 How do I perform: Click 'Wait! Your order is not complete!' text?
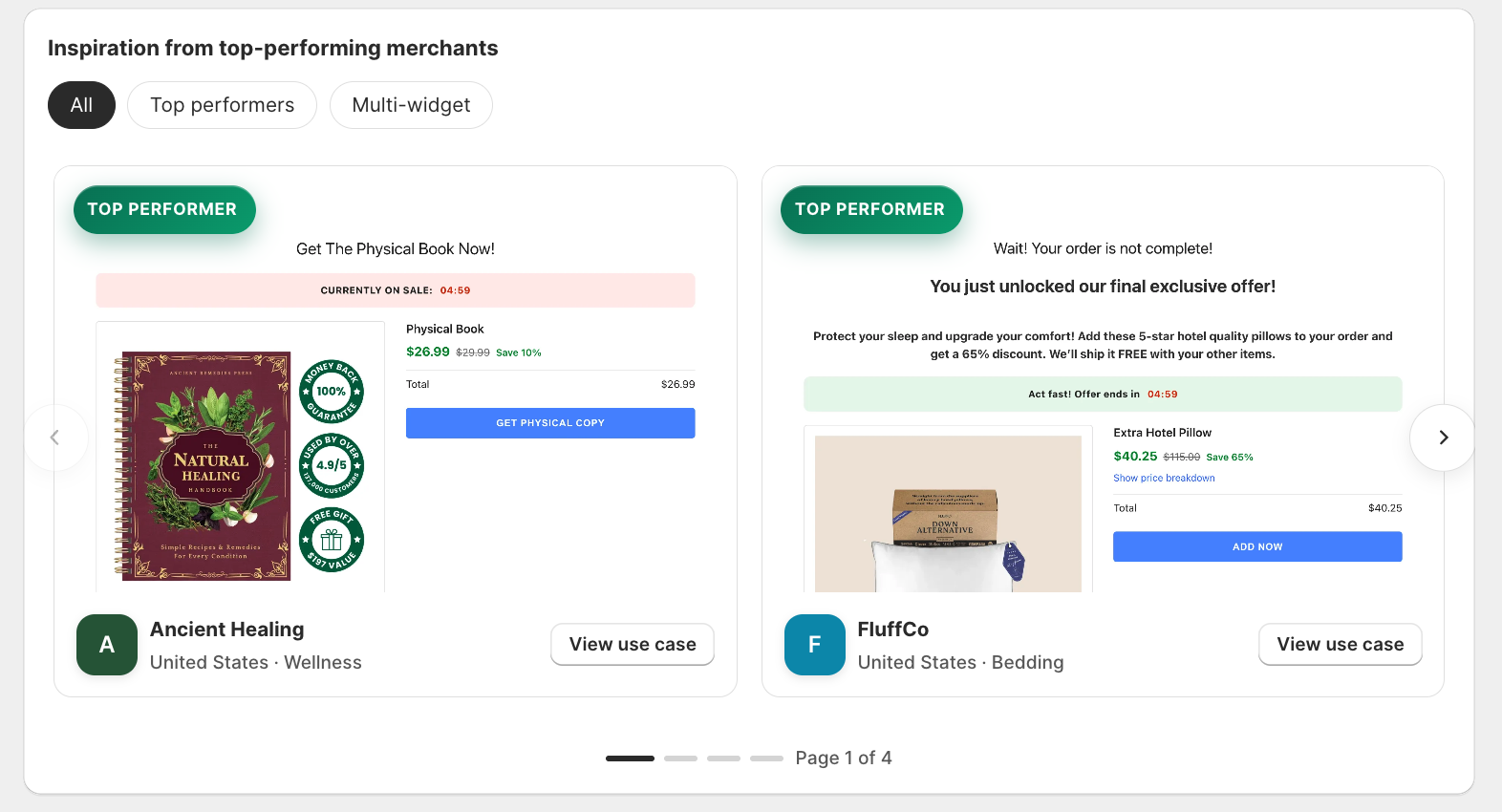coord(1103,249)
